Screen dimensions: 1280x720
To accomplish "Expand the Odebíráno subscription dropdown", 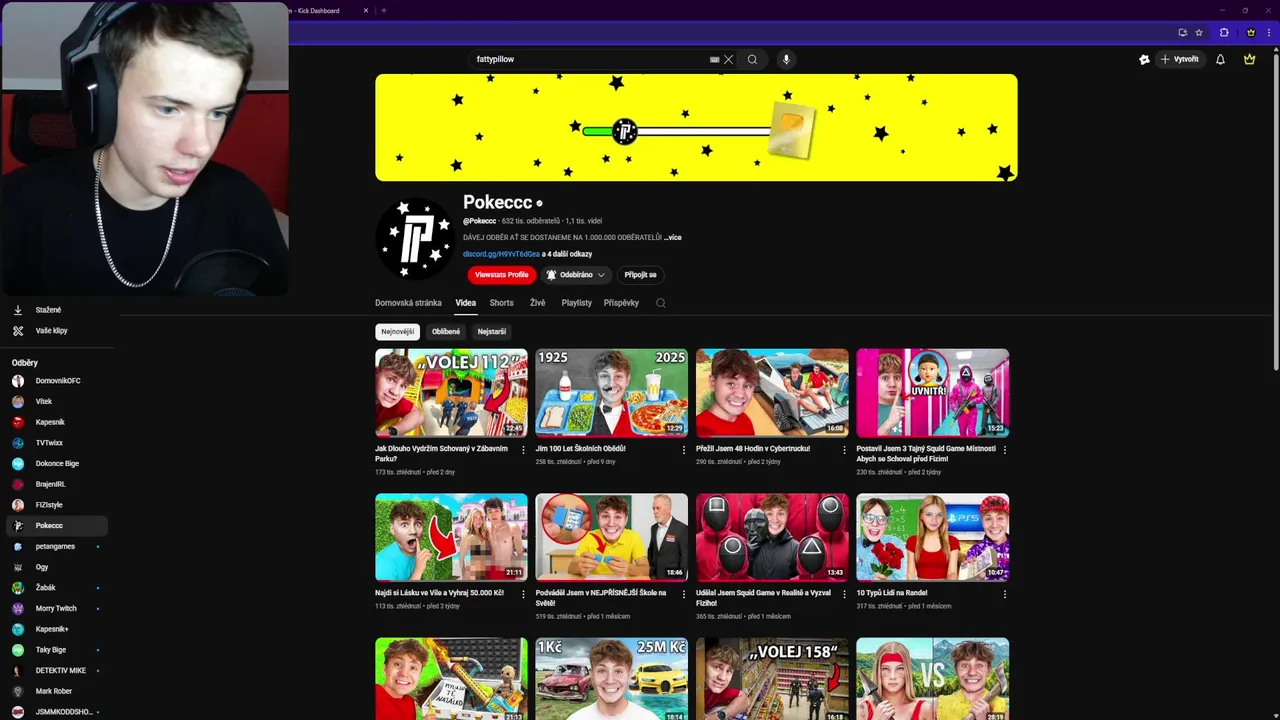I will [575, 275].
